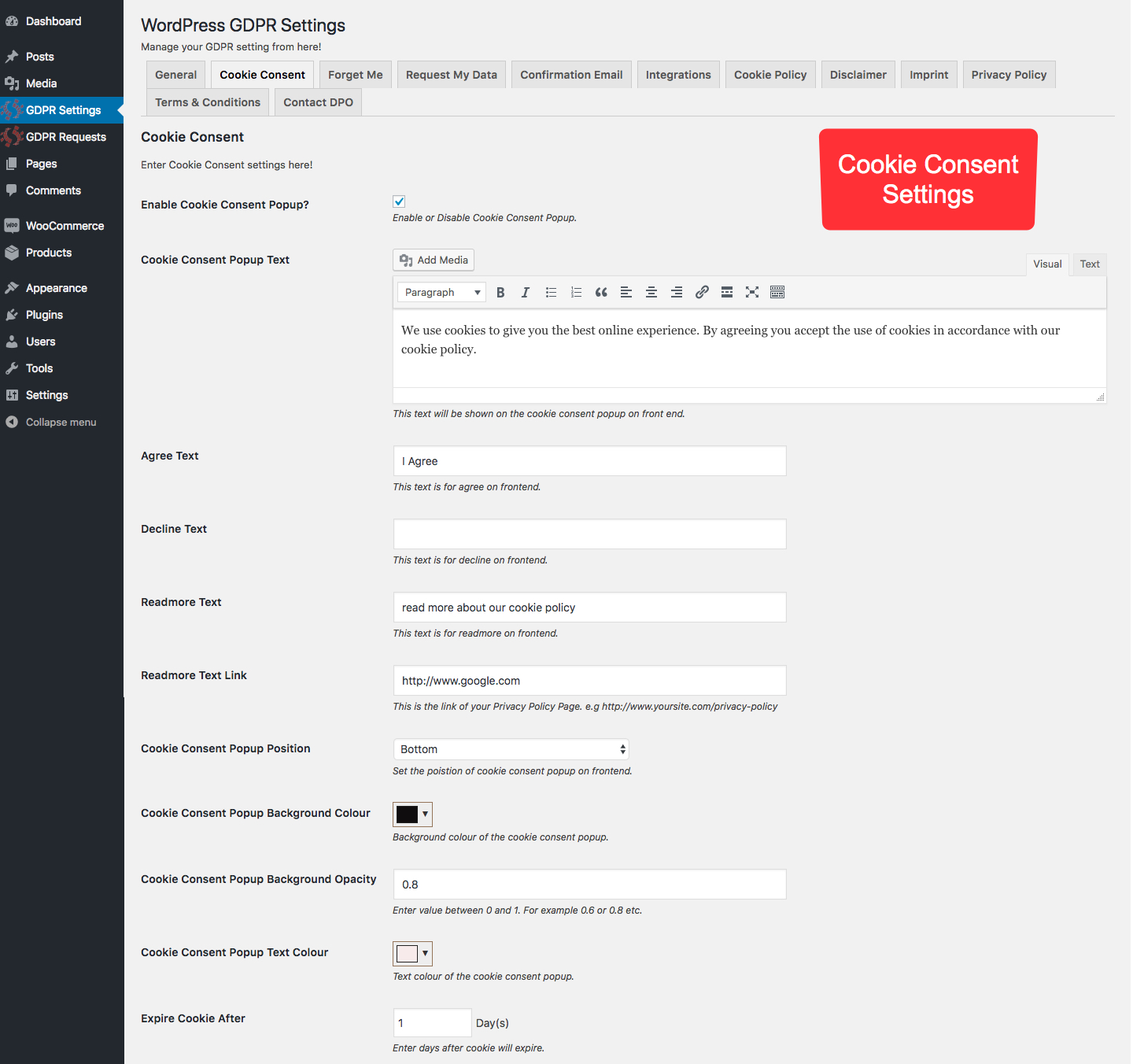Click the Bold formatting icon
The image size is (1133, 1064).
500,292
